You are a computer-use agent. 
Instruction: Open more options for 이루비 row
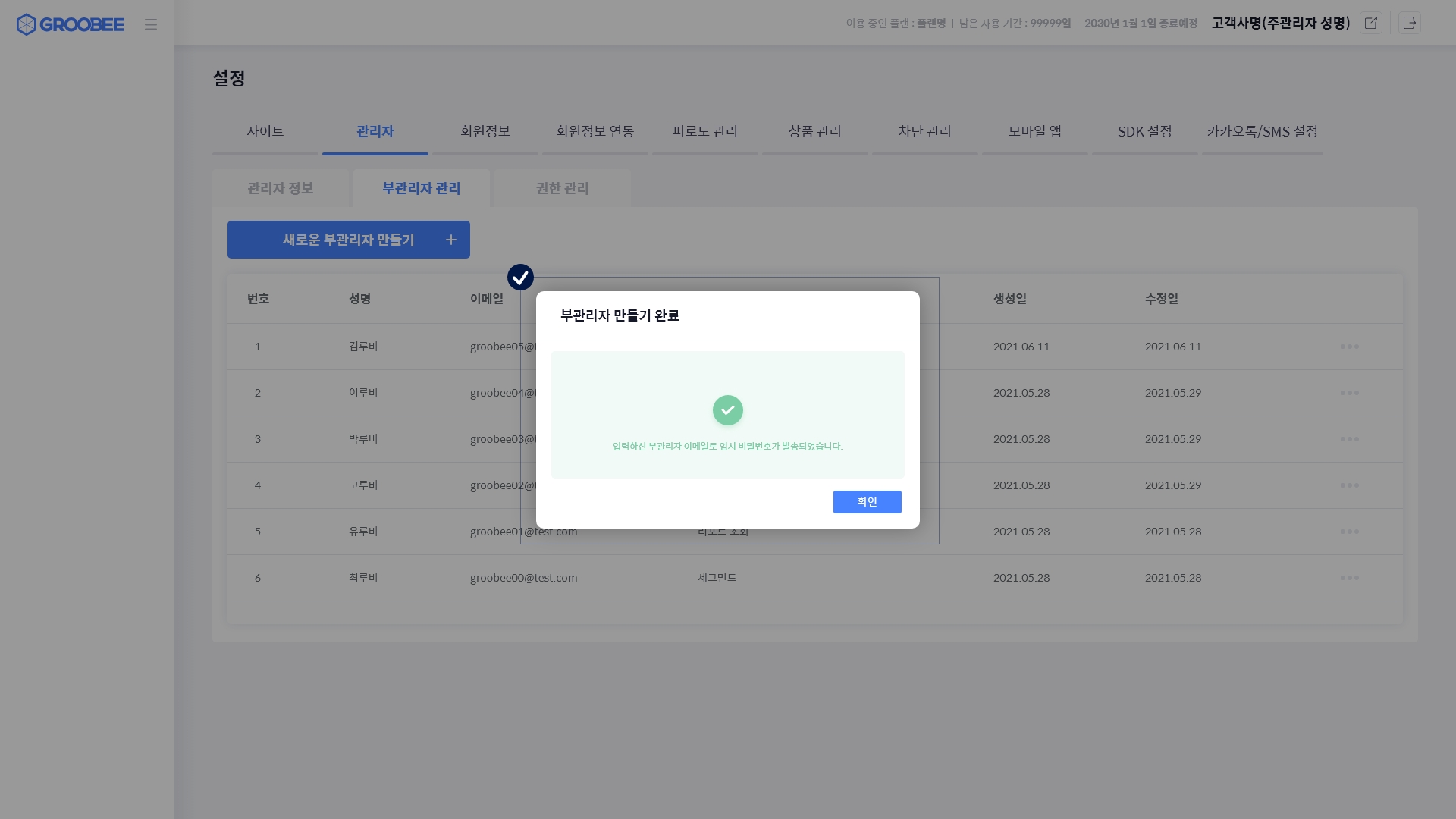click(1349, 393)
